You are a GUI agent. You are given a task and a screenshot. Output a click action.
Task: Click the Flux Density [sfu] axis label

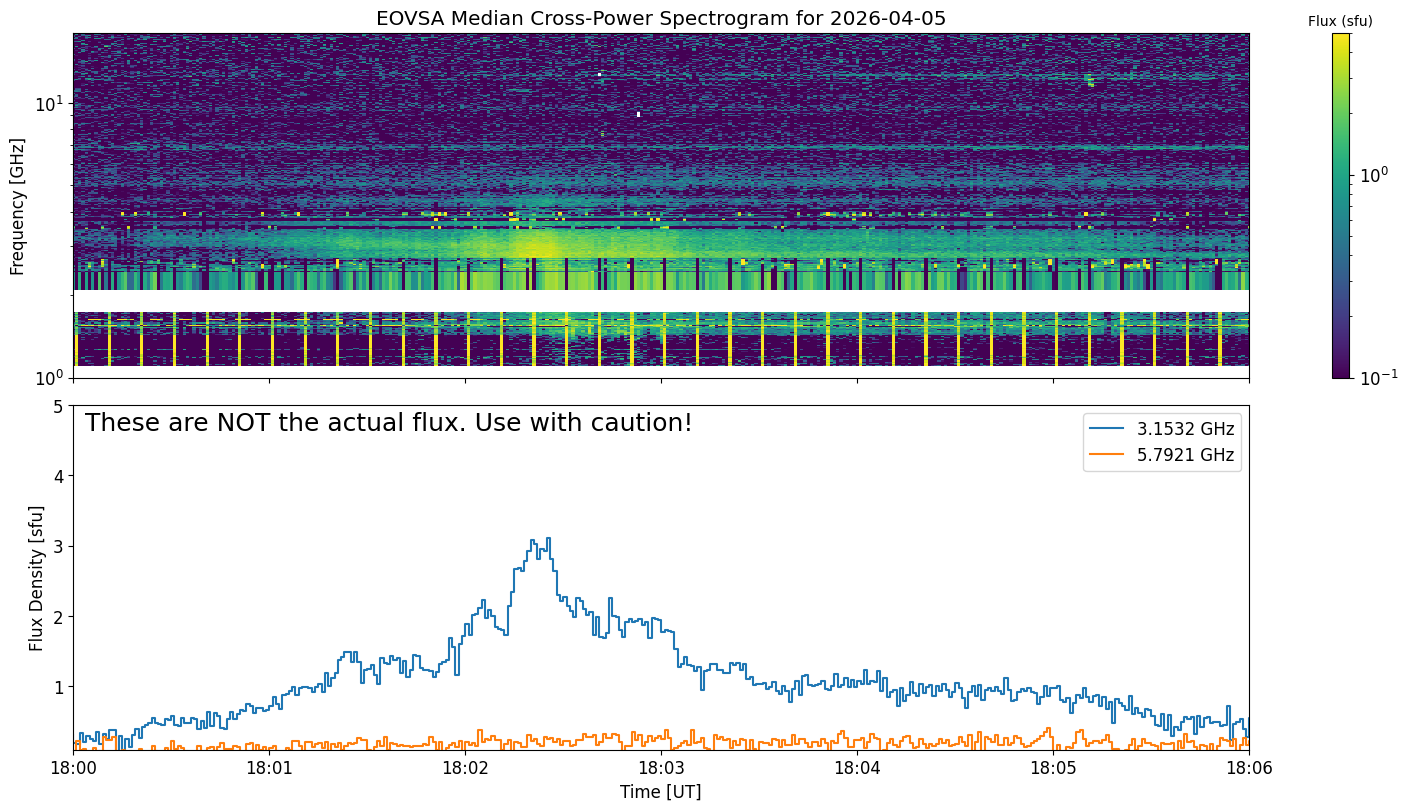(37, 578)
